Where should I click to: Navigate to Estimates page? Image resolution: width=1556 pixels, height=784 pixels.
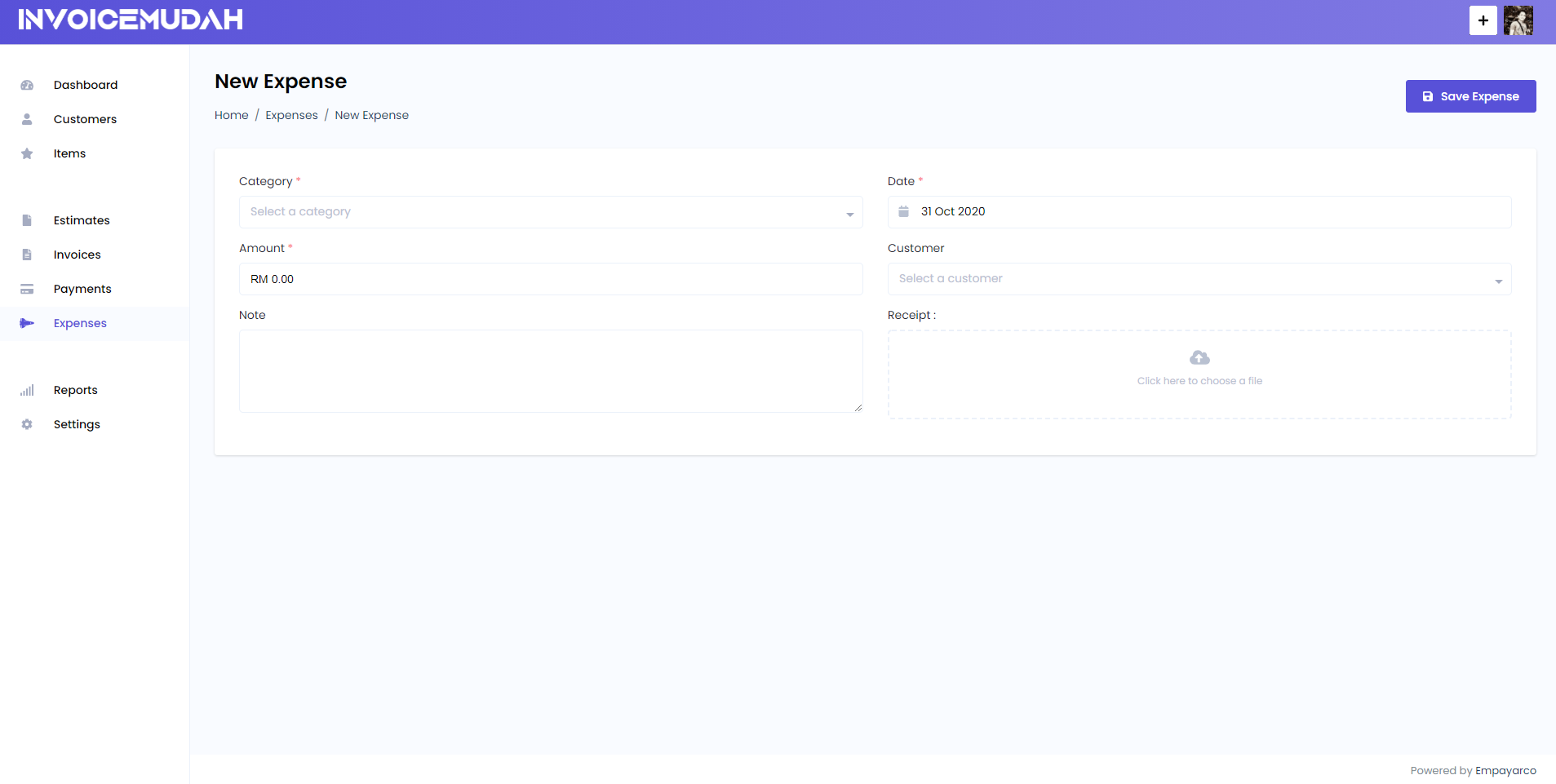point(95,220)
